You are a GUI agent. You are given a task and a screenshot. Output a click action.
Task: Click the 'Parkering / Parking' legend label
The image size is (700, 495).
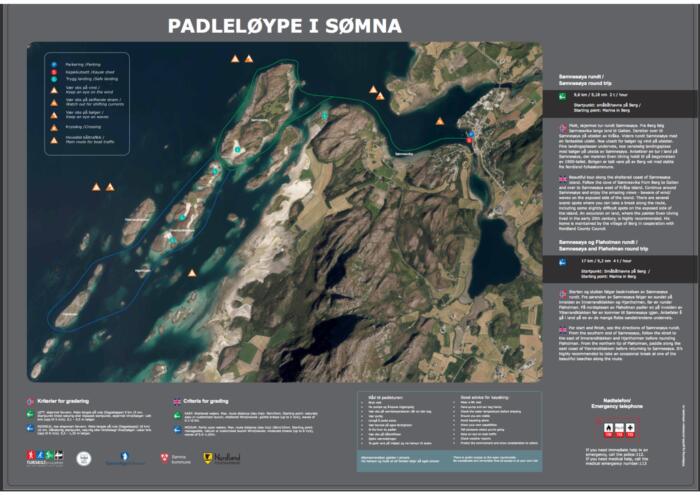(83, 65)
